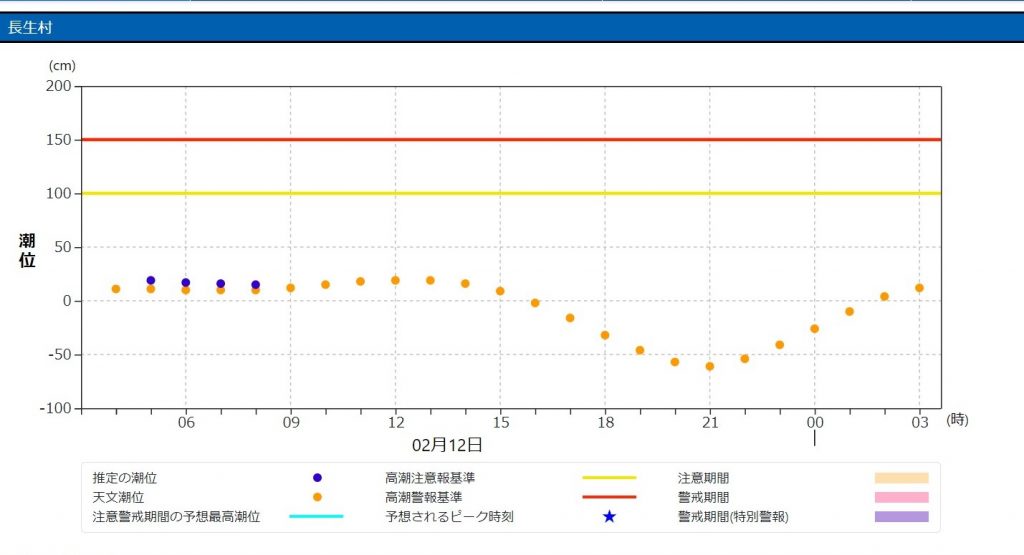This screenshot has width=1024, height=555.
Task: Select the orange tide point at 00時
Action: pyautogui.click(x=814, y=328)
